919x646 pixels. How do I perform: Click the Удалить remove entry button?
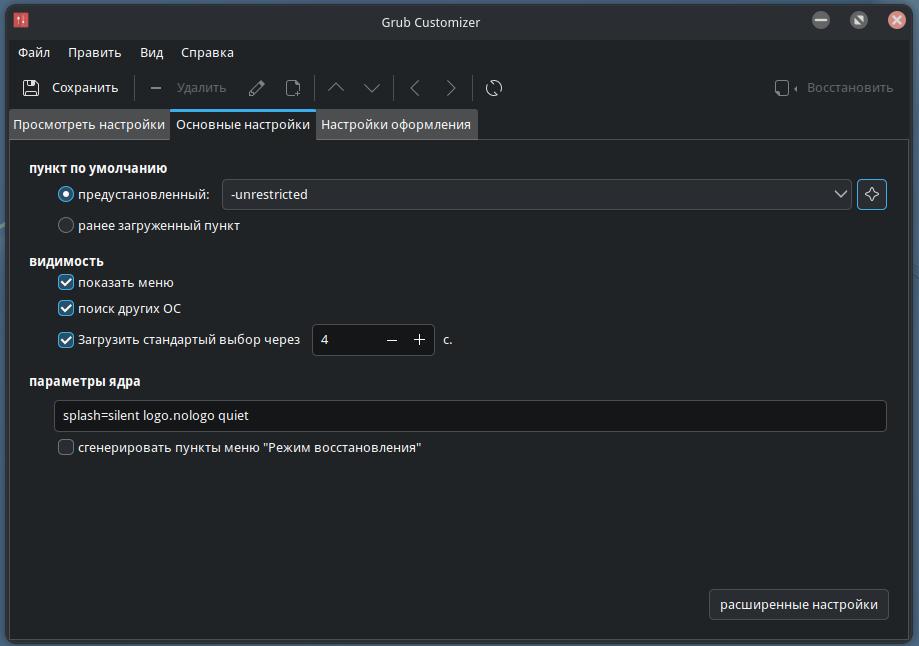click(188, 88)
